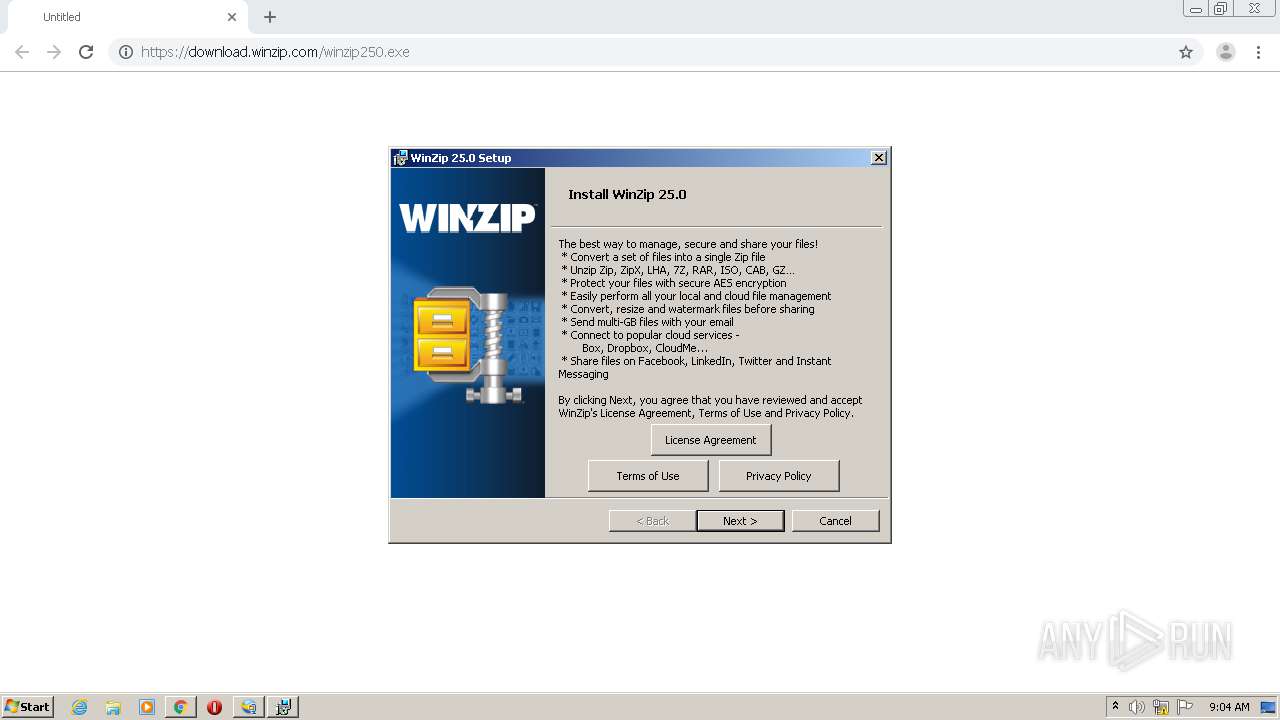Open the volume speaker tray icon
This screenshot has width=1280, height=720.
(x=1137, y=707)
